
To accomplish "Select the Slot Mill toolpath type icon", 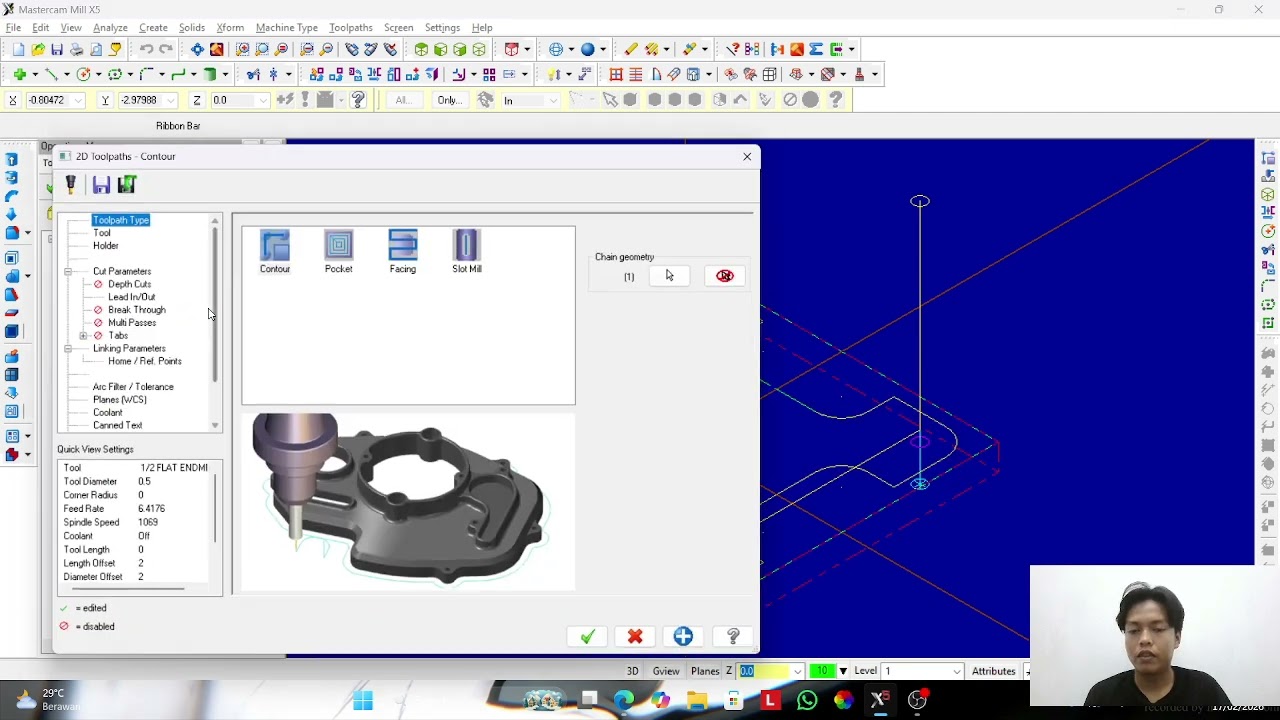I will coord(466,251).
